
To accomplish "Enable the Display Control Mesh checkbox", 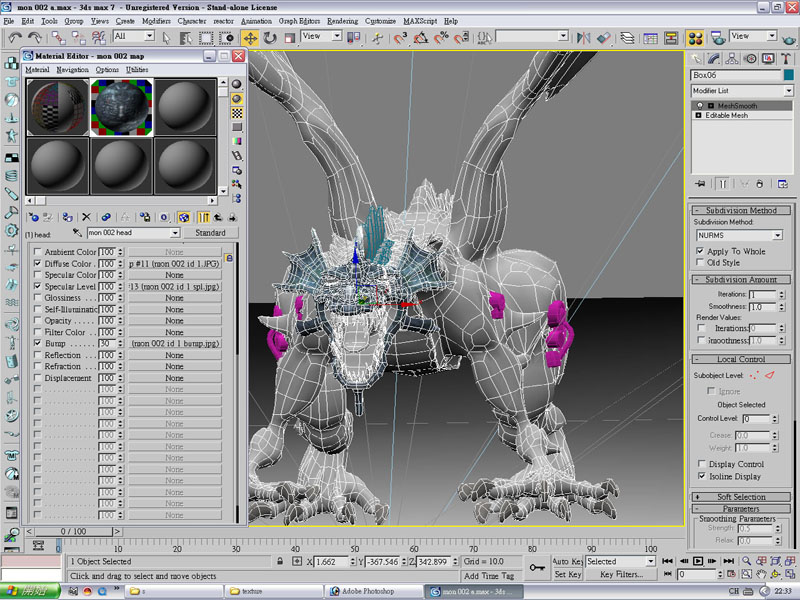I will (702, 464).
